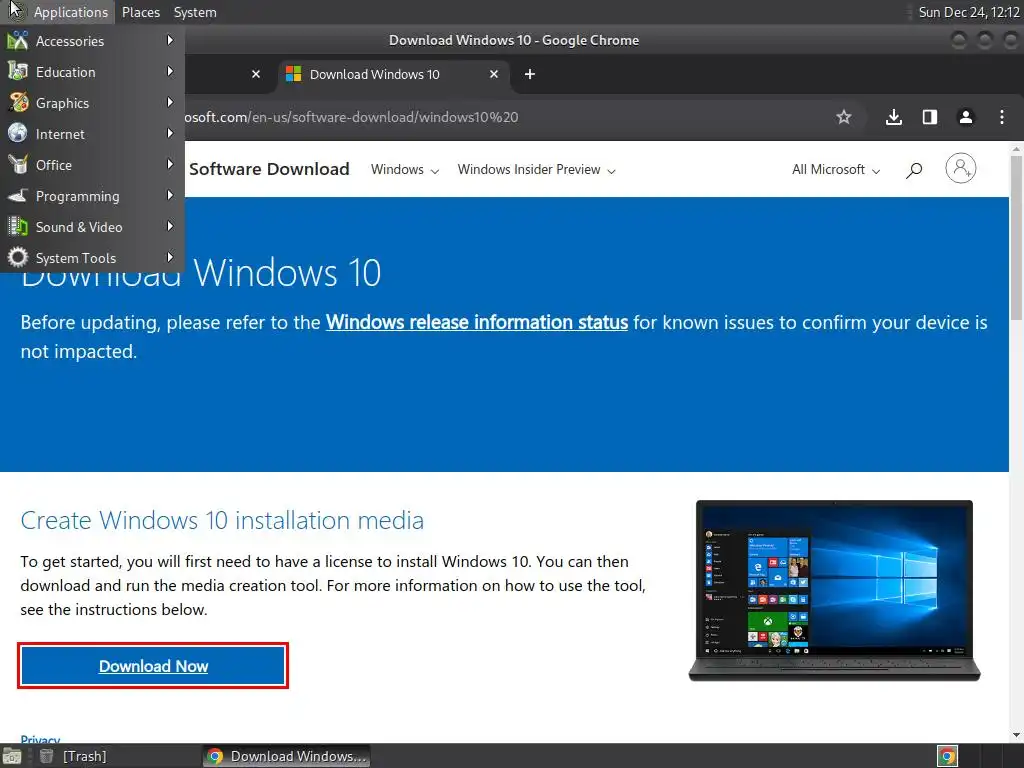Click the Internet globe icon
Image resolution: width=1024 pixels, height=768 pixels.
pos(18,133)
